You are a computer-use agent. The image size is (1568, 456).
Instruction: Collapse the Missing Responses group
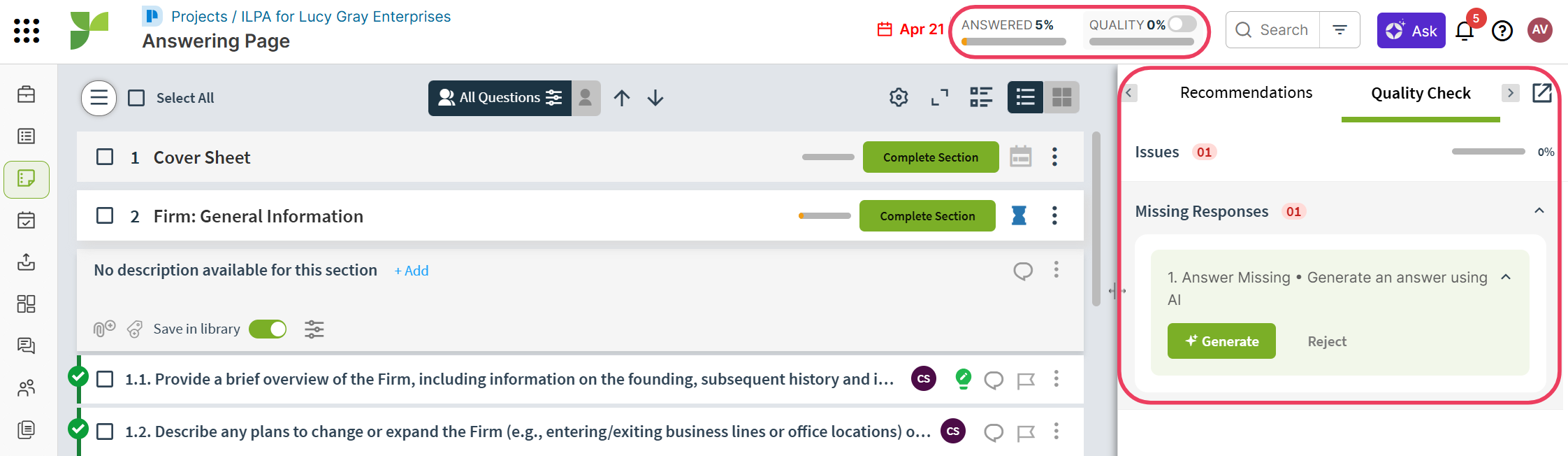pos(1539,211)
